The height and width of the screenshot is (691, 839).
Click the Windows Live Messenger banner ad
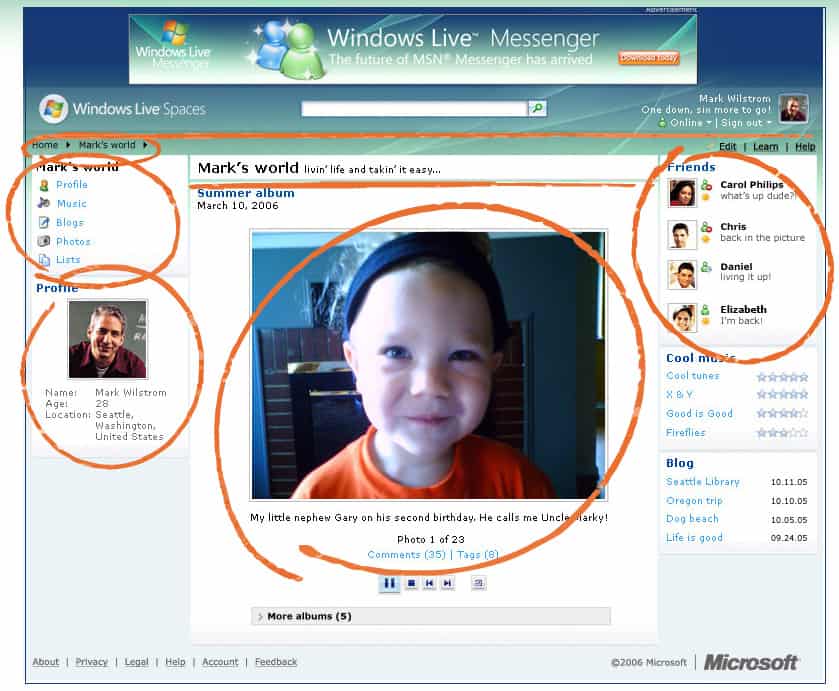coord(413,49)
